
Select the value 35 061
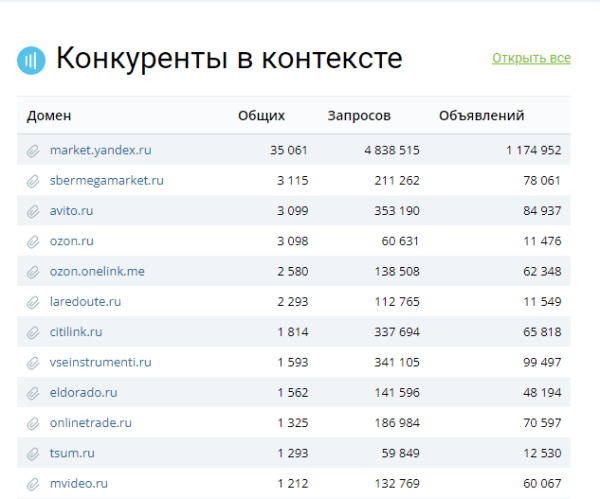(x=289, y=150)
